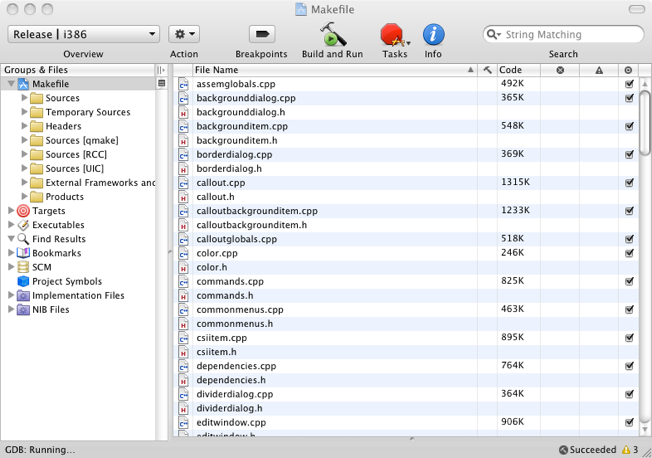
Task: Open the Info inspector icon
Action: click(433, 34)
